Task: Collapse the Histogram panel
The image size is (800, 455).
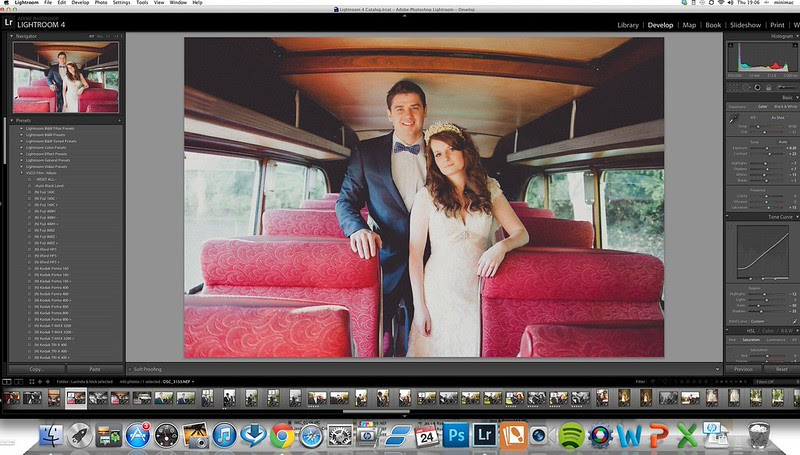Action: coord(797,36)
